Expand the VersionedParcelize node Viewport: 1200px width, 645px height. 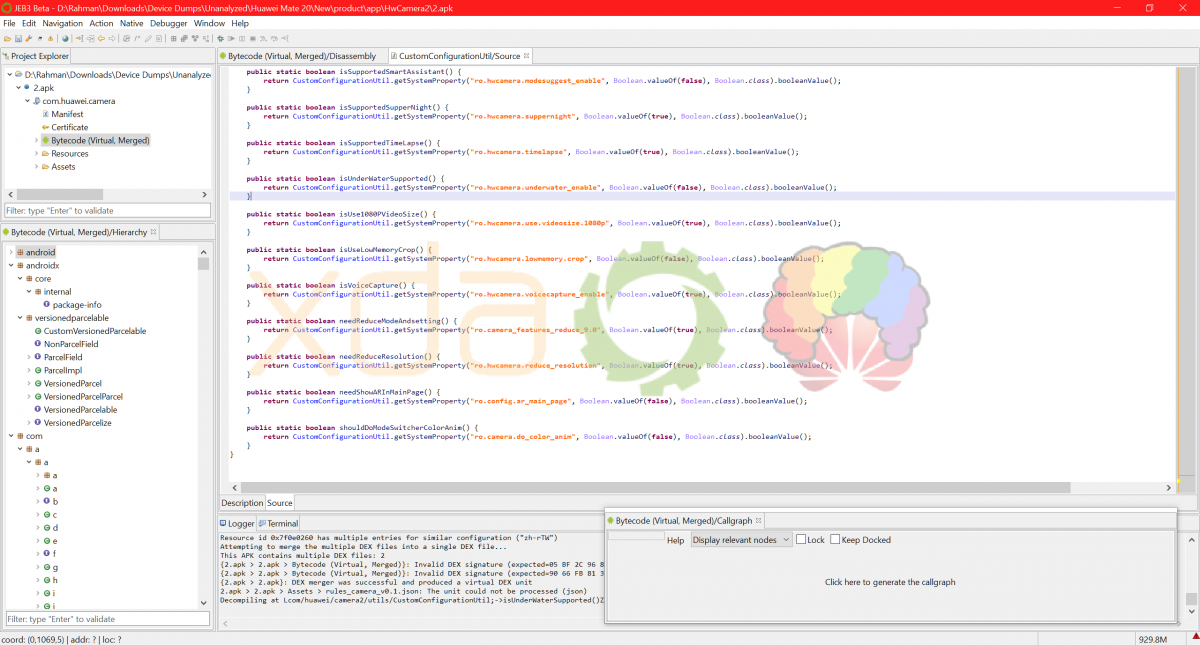[28, 423]
